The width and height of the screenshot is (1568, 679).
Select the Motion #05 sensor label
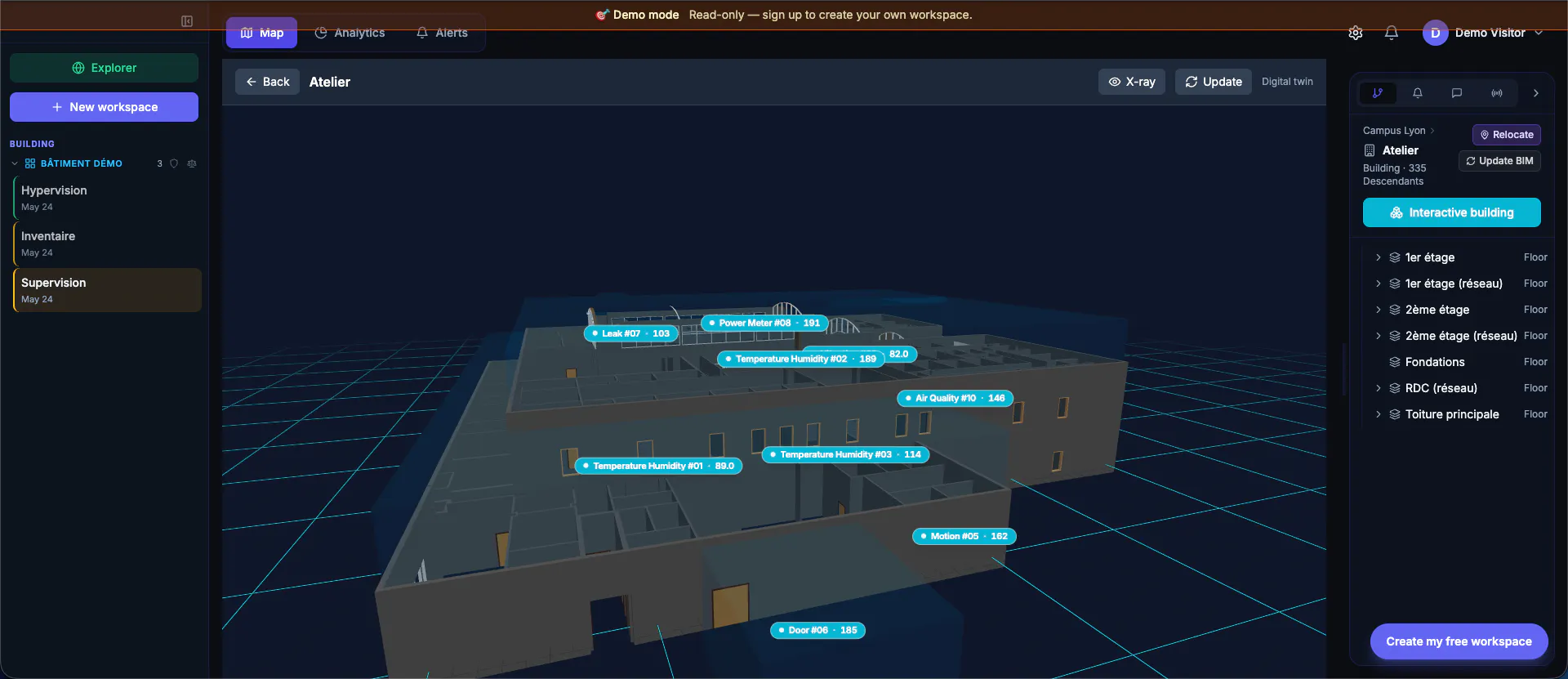(964, 536)
